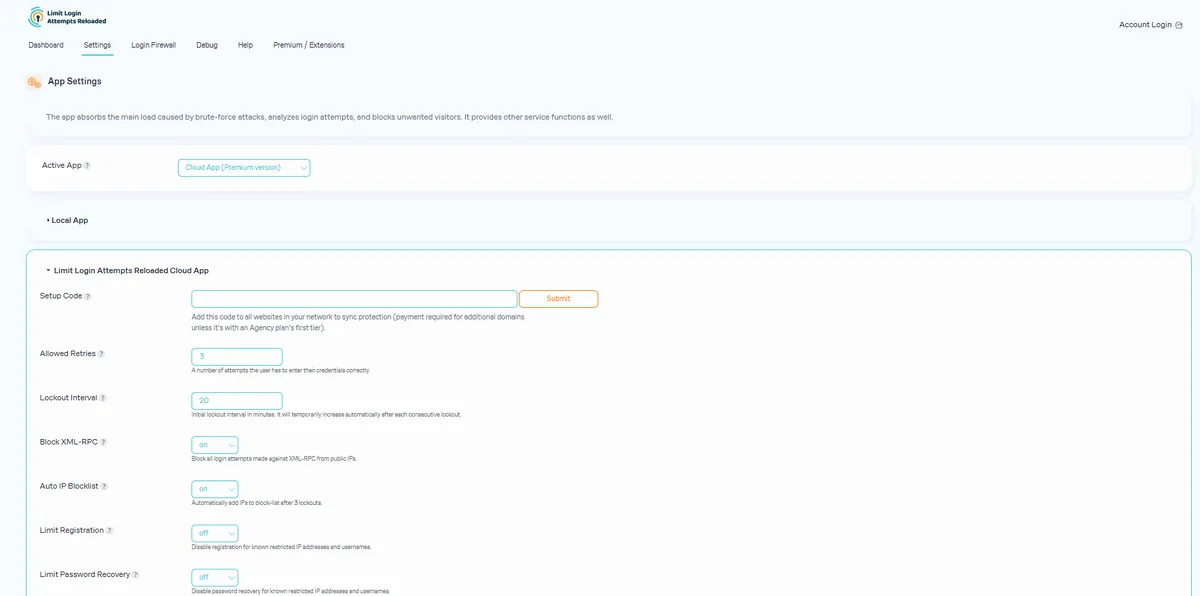Click the 'Lockout Interval' label
This screenshot has height=596, width=1200.
[69, 398]
